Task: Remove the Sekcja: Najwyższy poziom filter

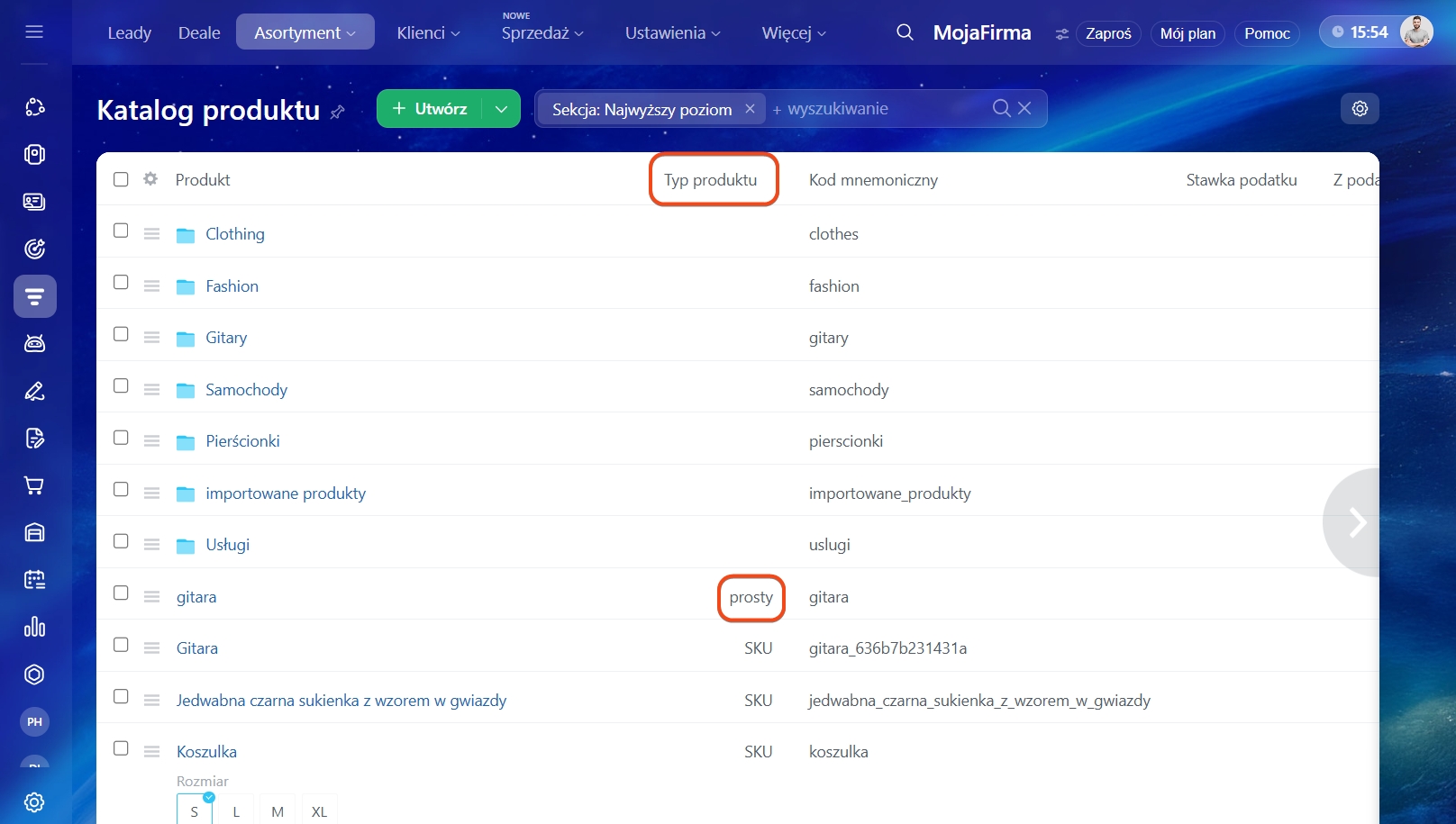Action: [750, 109]
